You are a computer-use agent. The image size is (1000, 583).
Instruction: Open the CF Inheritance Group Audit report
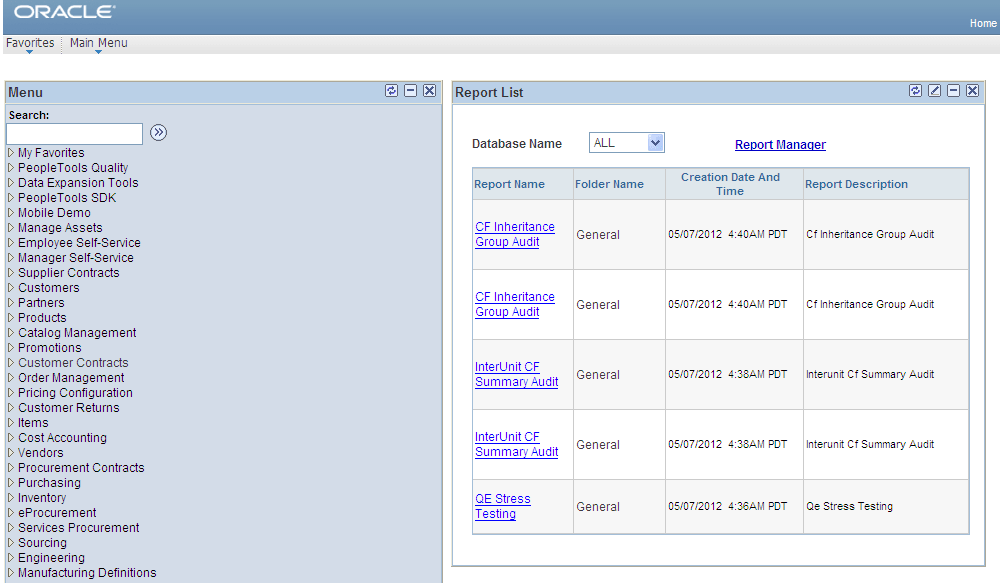tap(515, 234)
